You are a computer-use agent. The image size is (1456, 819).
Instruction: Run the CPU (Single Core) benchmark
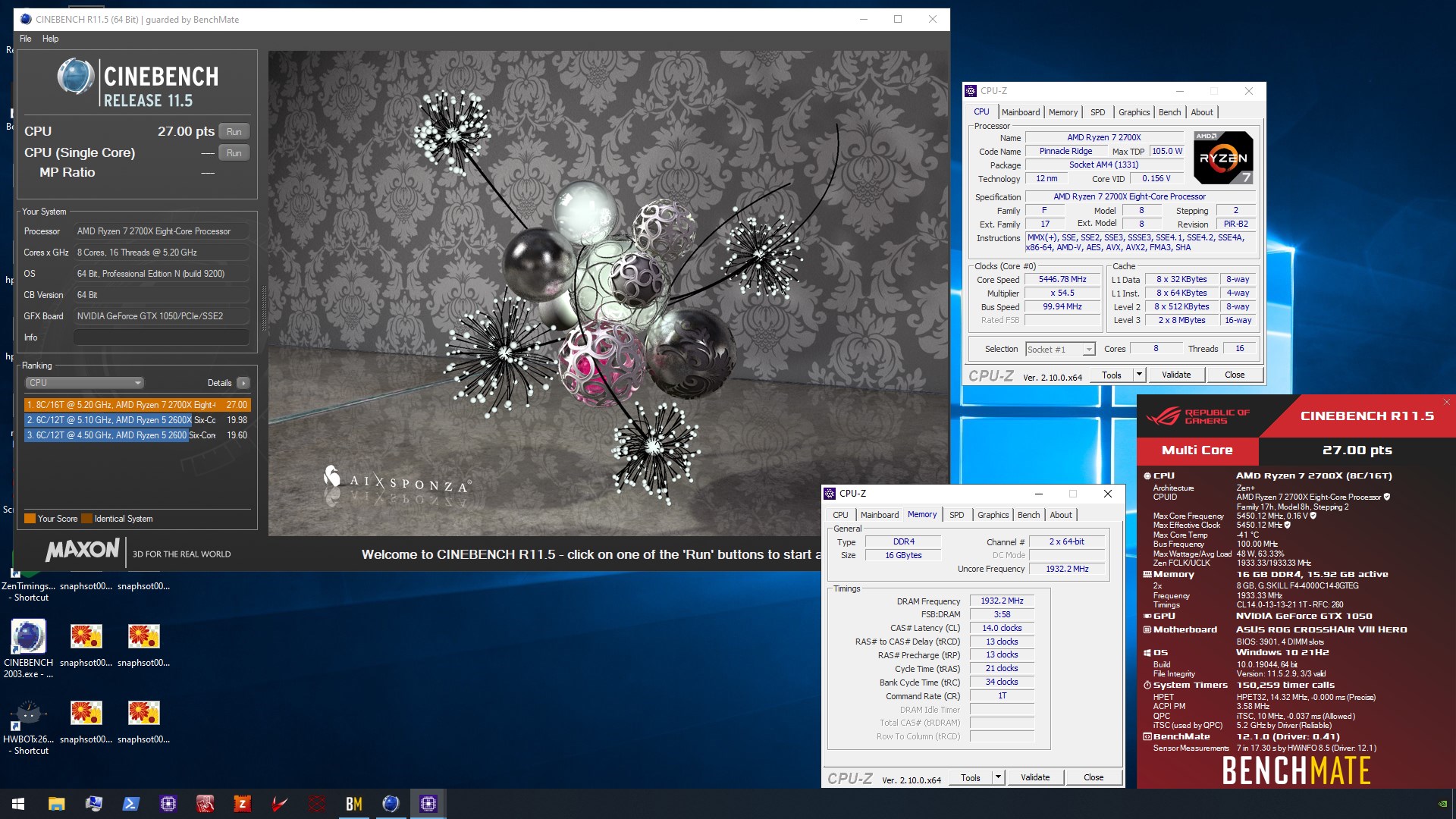234,153
